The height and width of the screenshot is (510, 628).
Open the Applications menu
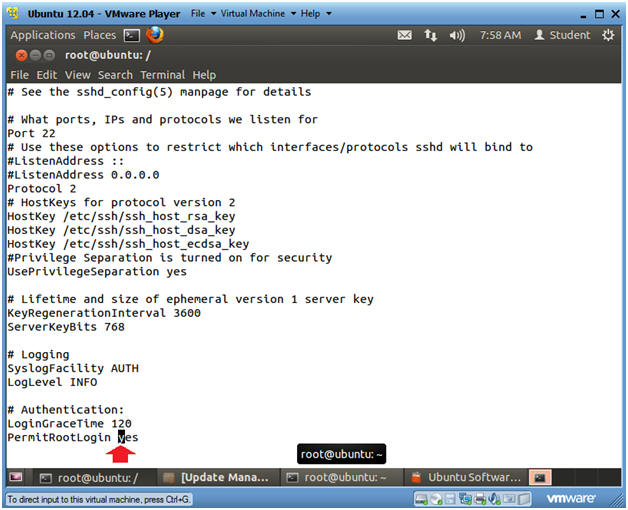(43, 35)
